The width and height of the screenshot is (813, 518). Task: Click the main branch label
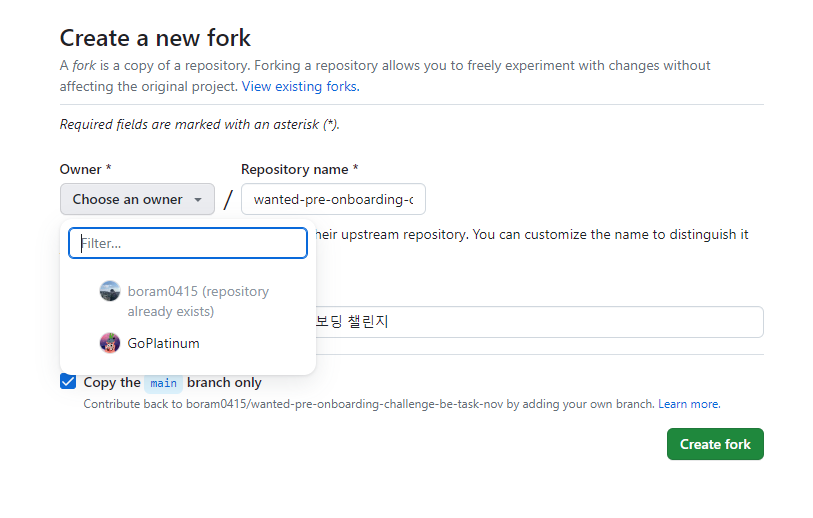tap(163, 383)
